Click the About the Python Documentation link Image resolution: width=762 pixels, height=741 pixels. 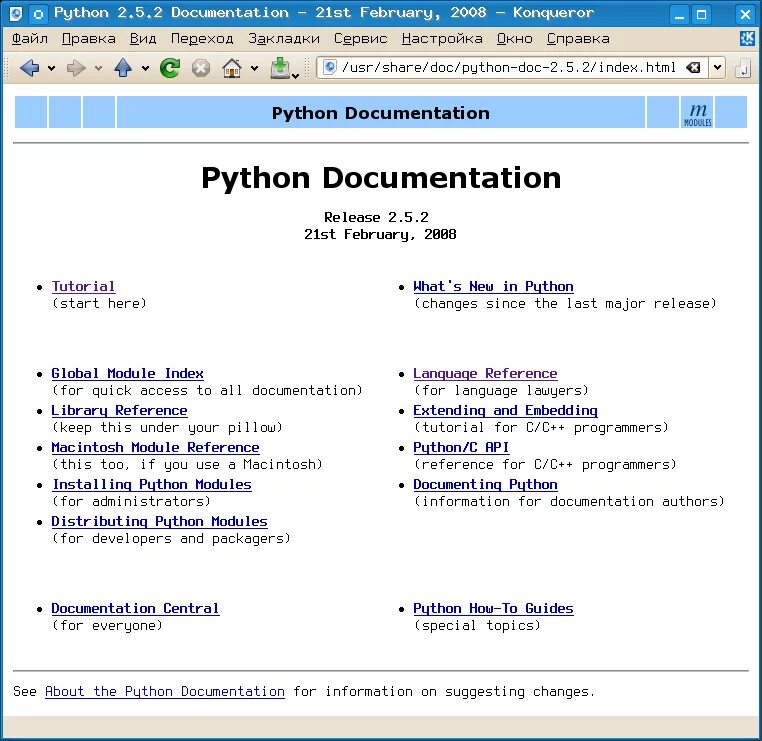click(x=165, y=691)
